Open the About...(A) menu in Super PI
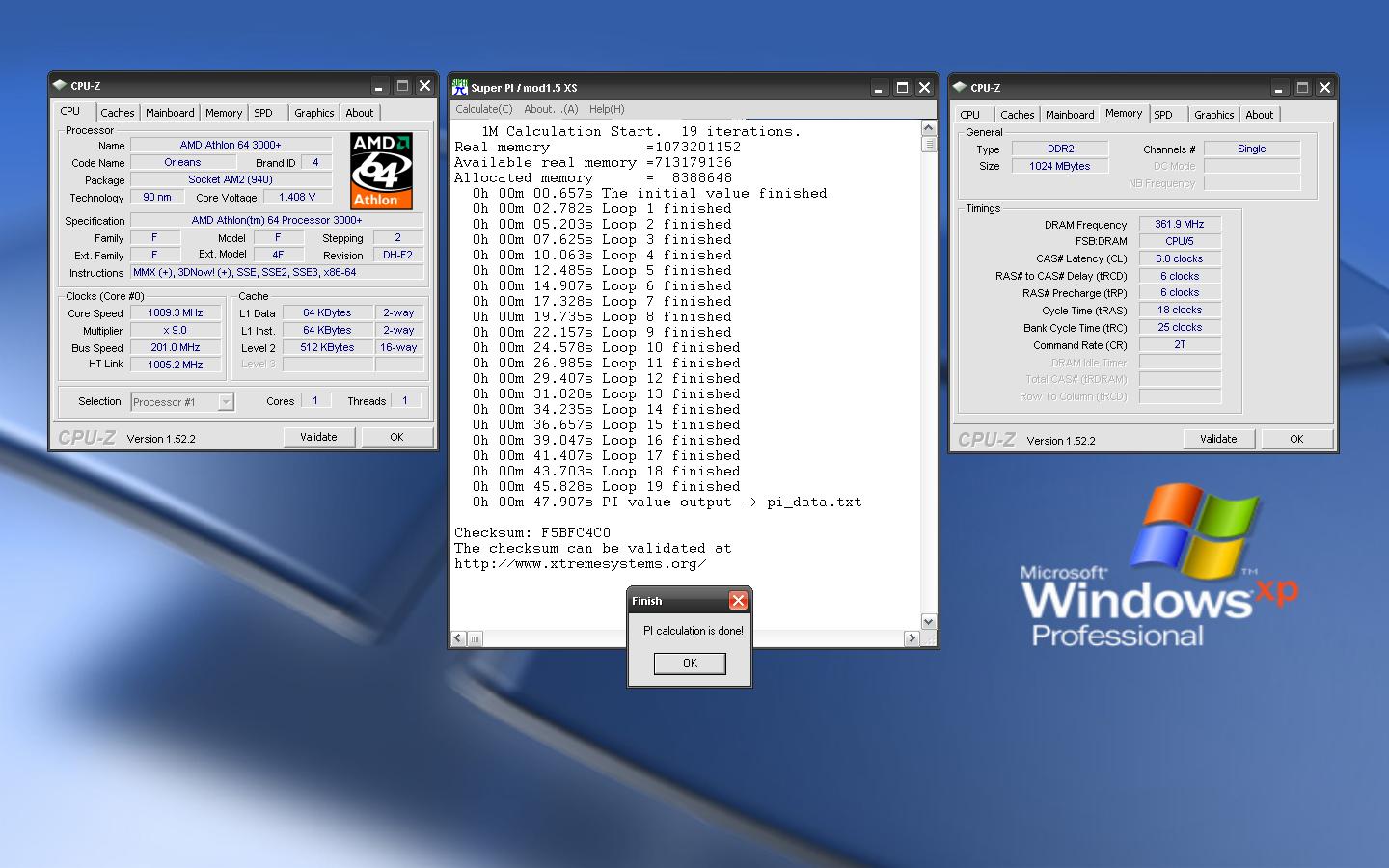 click(x=551, y=109)
